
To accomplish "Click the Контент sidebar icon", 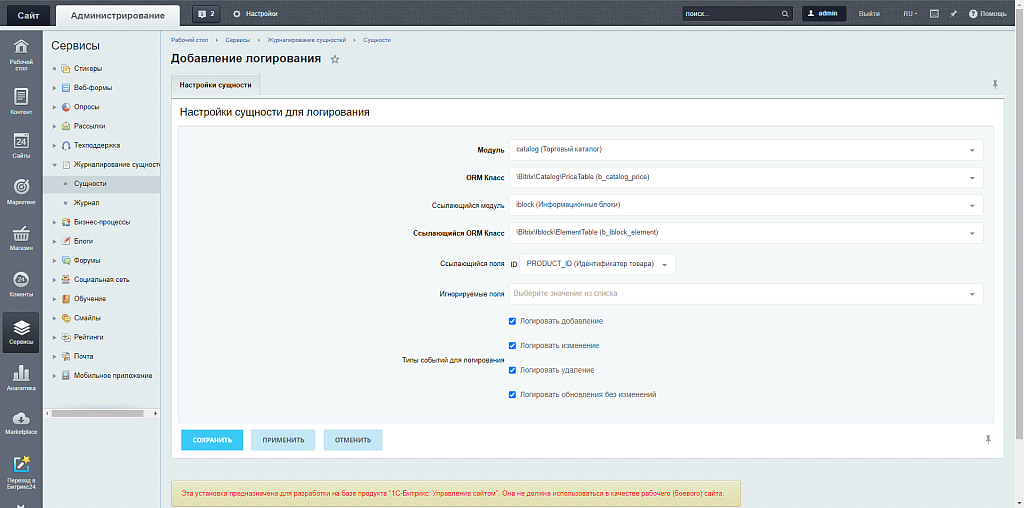I will click(x=21, y=100).
